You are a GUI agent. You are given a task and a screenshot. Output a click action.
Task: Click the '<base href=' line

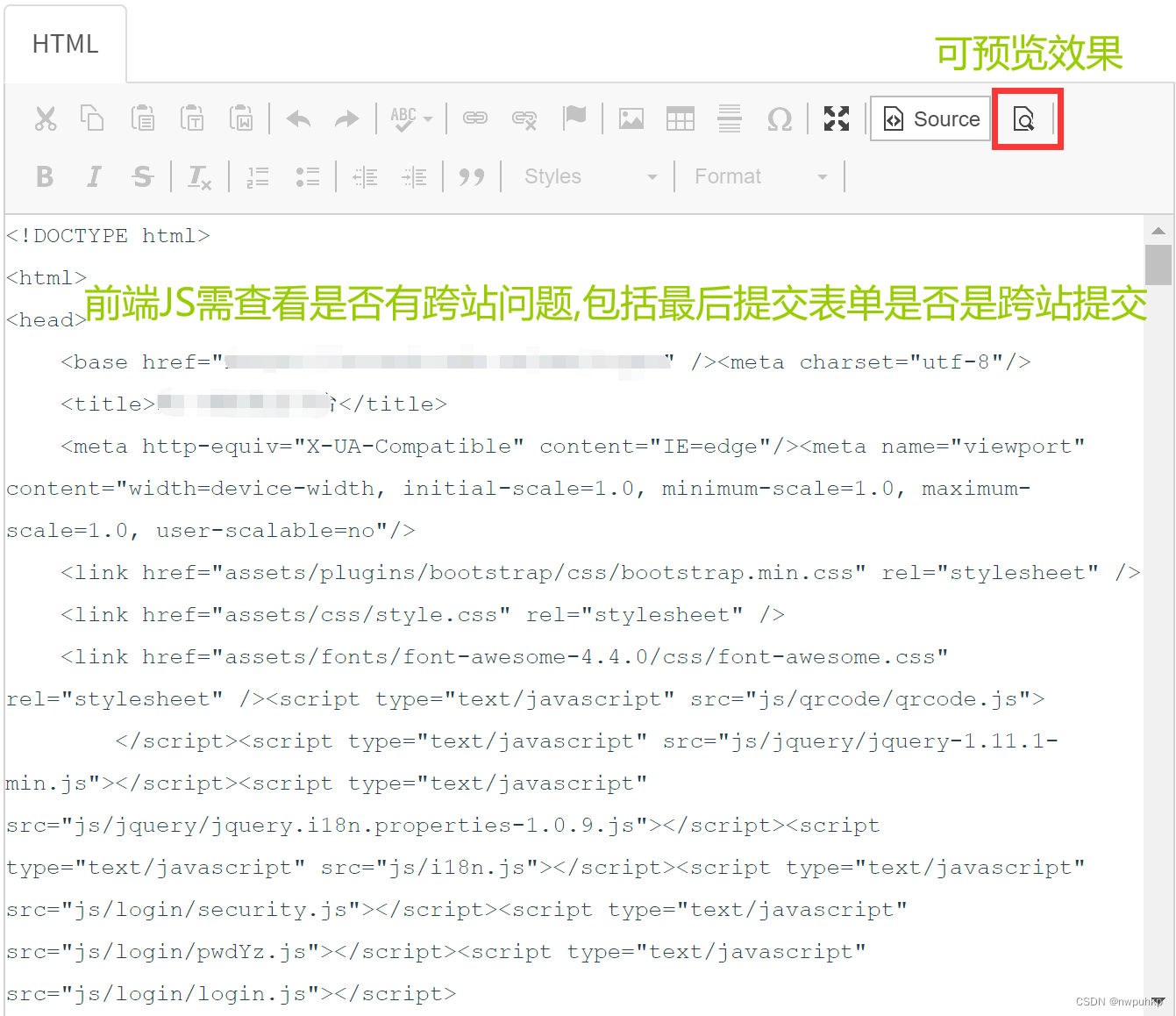545,362
